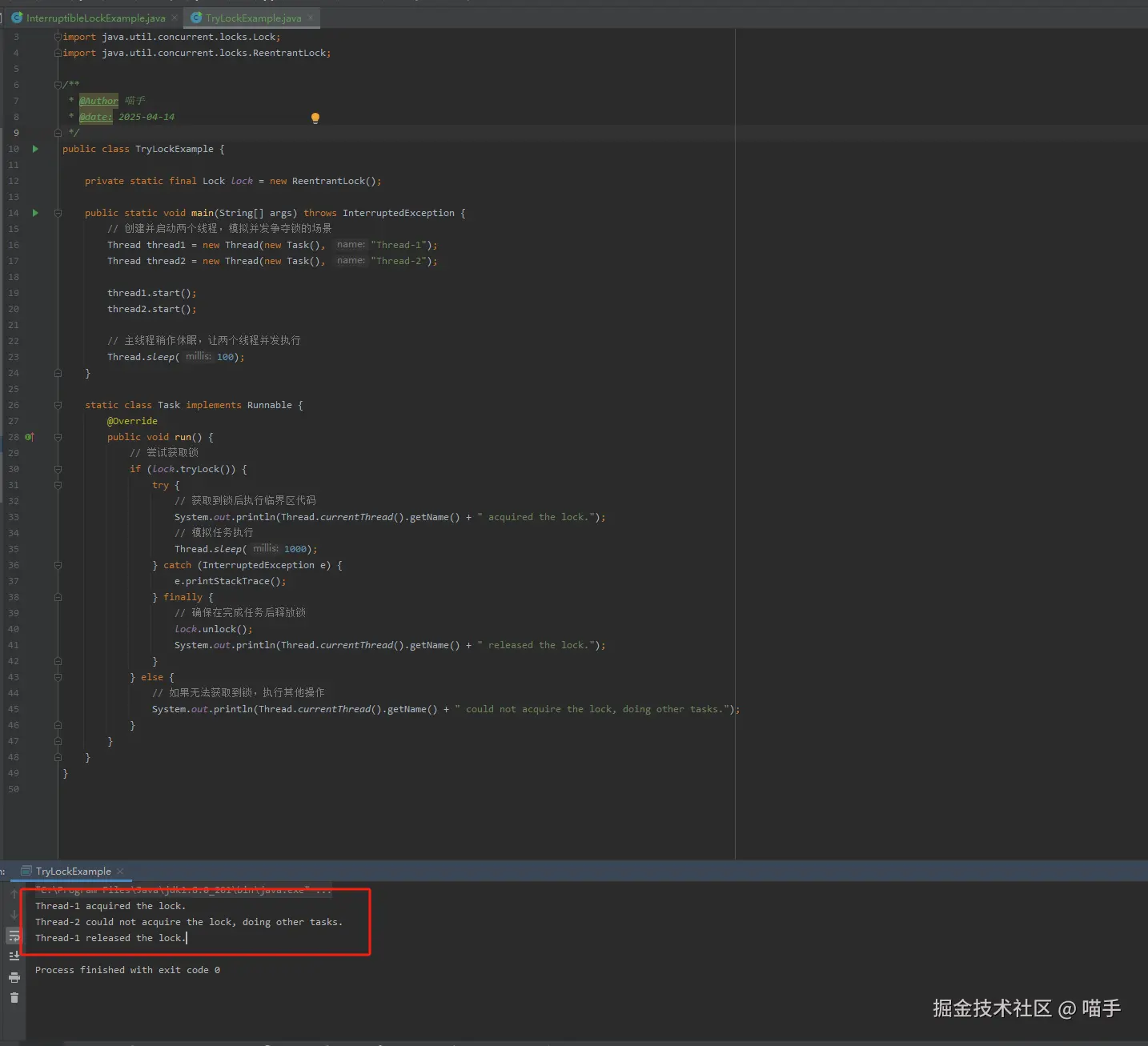
Task: Click line number 50 in the gutter
Action: click(x=14, y=789)
